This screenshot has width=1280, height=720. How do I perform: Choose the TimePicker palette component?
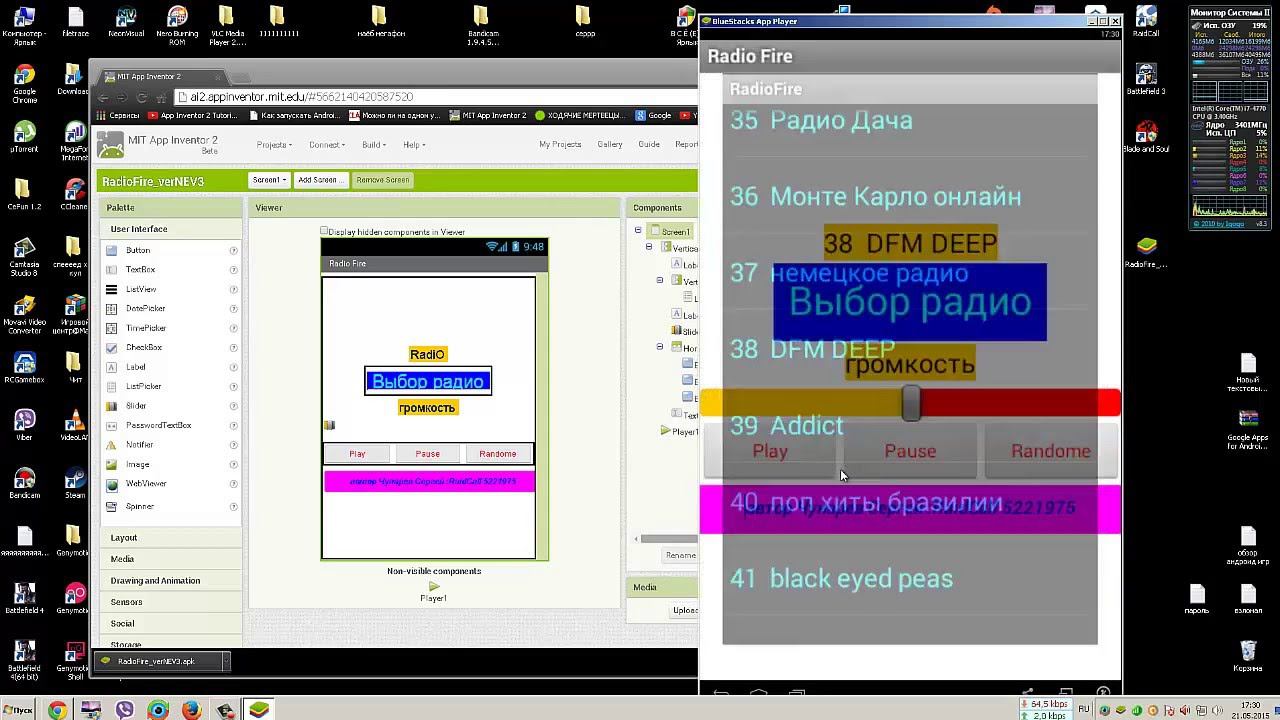(145, 328)
